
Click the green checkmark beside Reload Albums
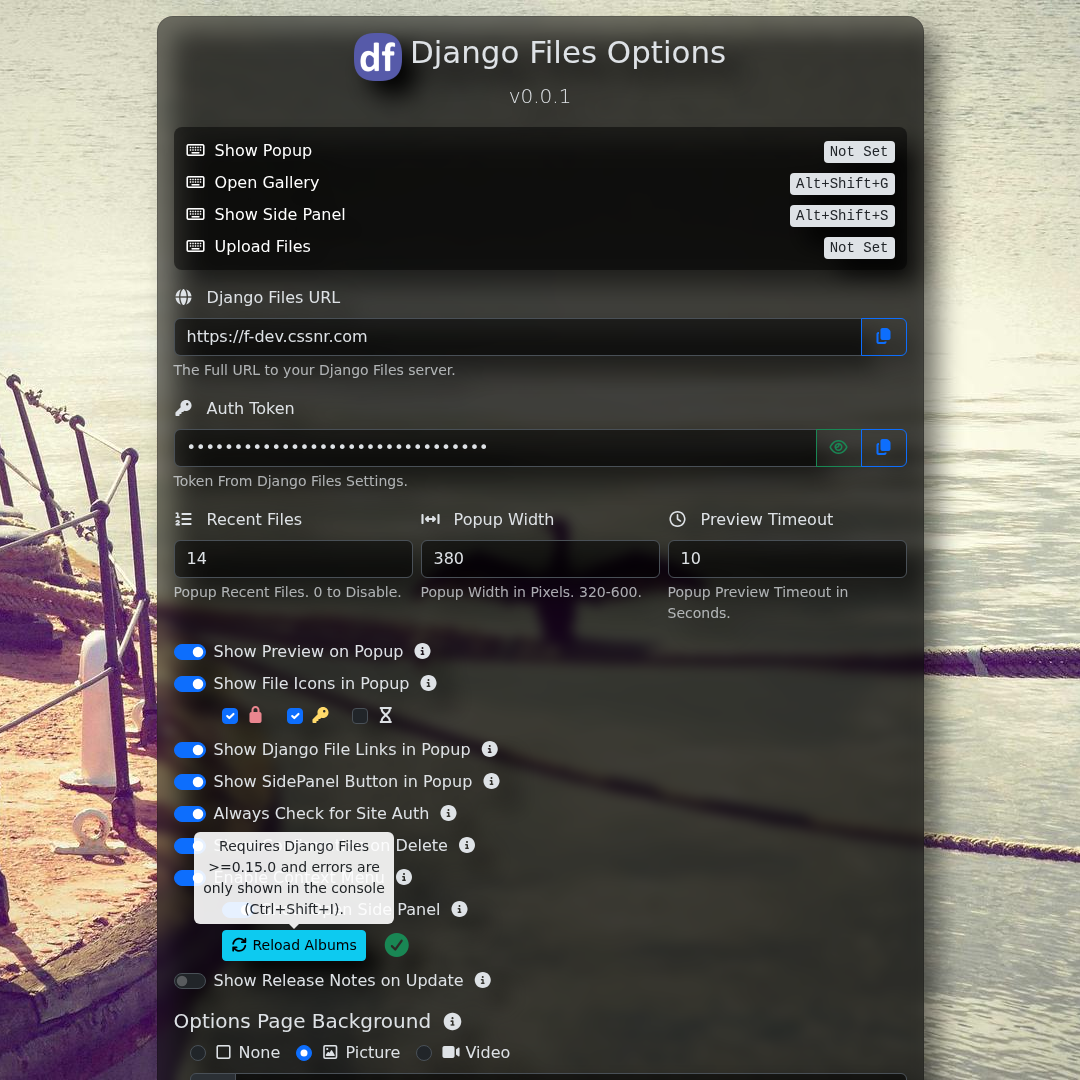[397, 945]
